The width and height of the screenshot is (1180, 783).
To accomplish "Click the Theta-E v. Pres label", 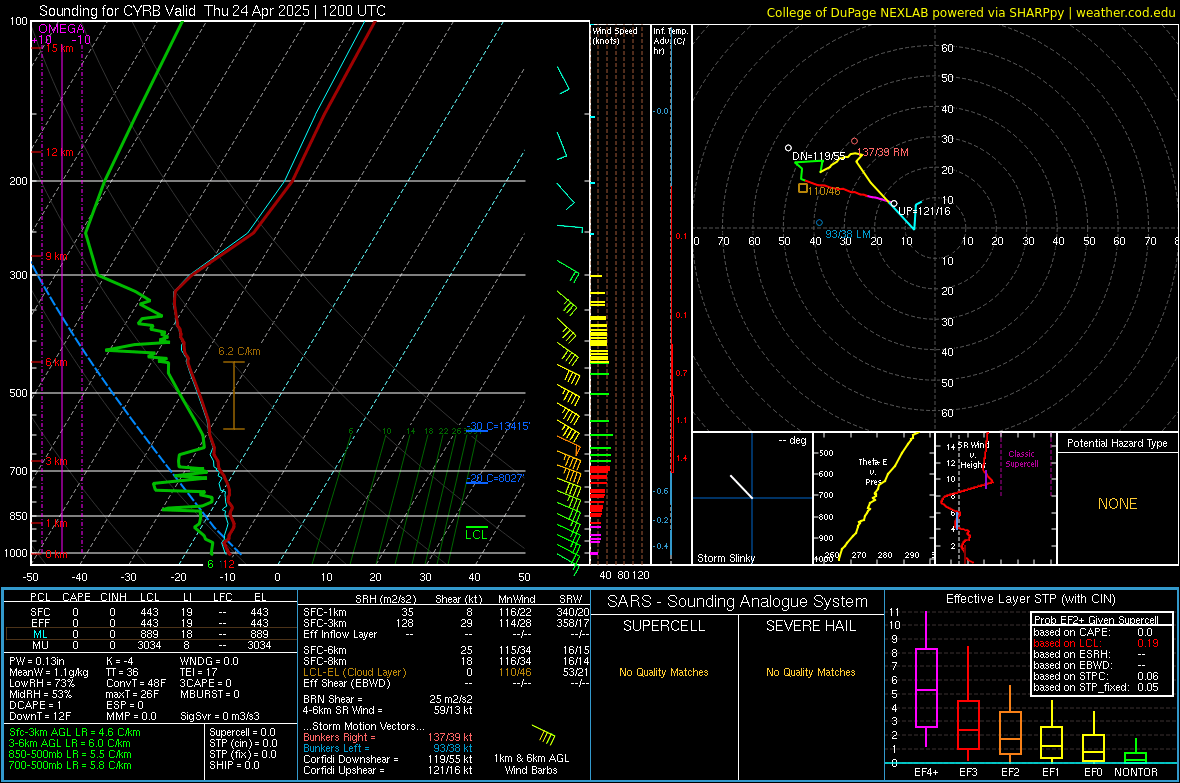I will tap(873, 471).
